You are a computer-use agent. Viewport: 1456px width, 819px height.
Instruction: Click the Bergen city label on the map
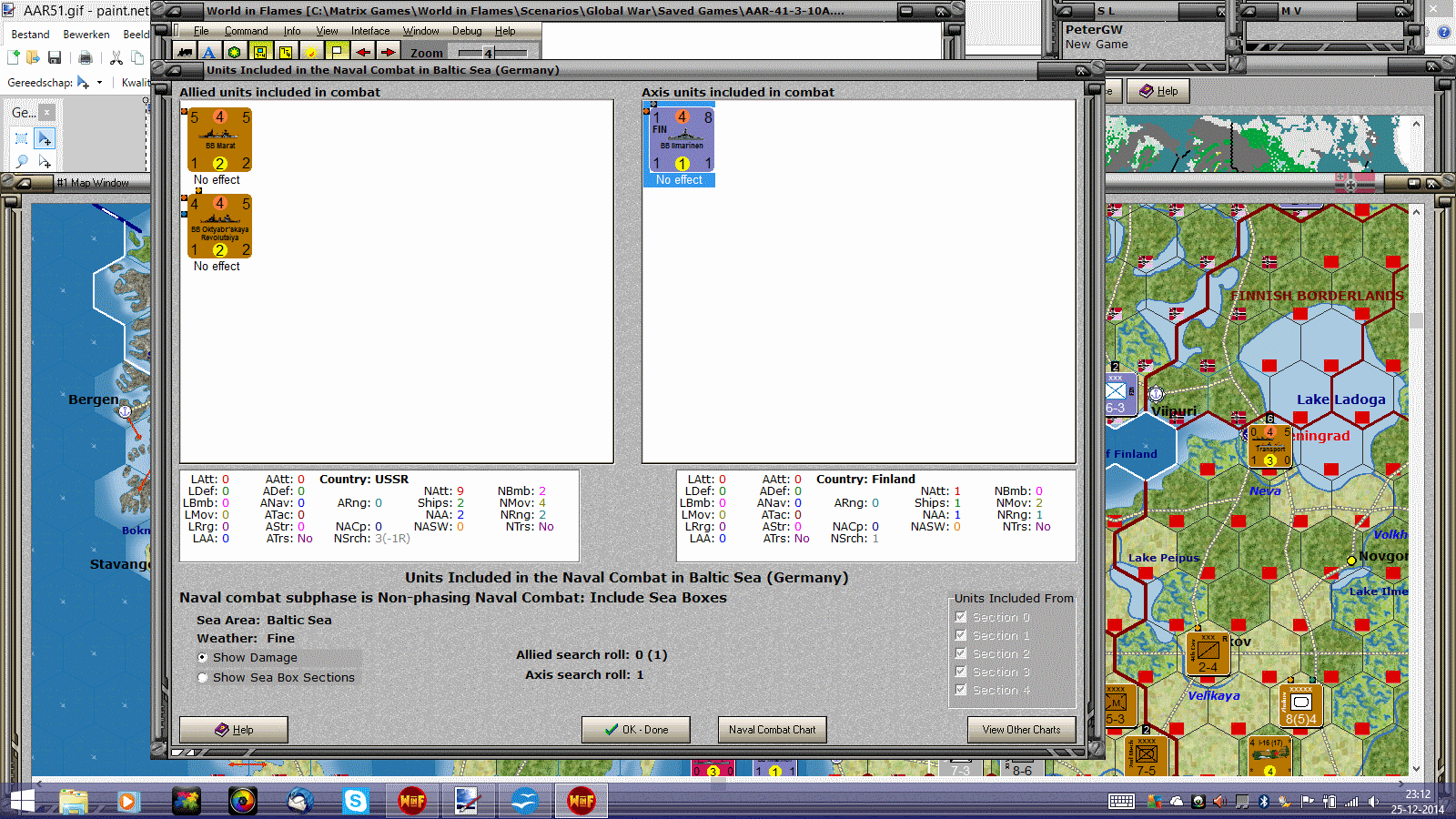point(93,399)
